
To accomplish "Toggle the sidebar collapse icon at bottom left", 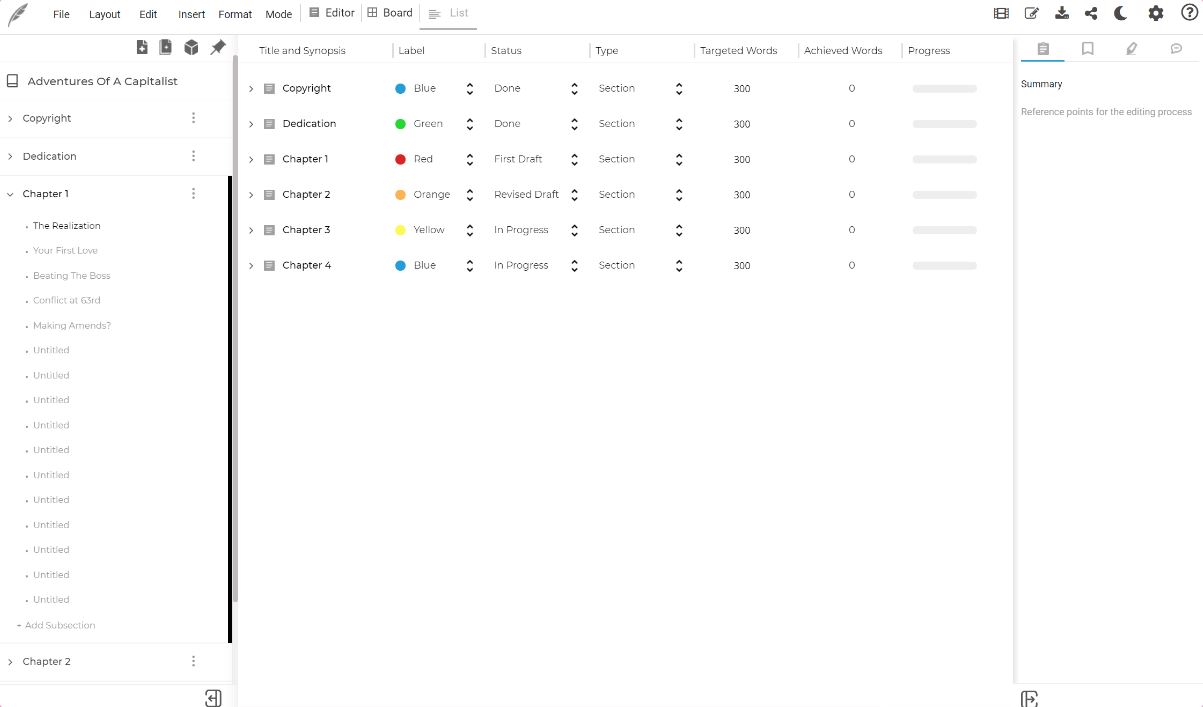I will 213,696.
